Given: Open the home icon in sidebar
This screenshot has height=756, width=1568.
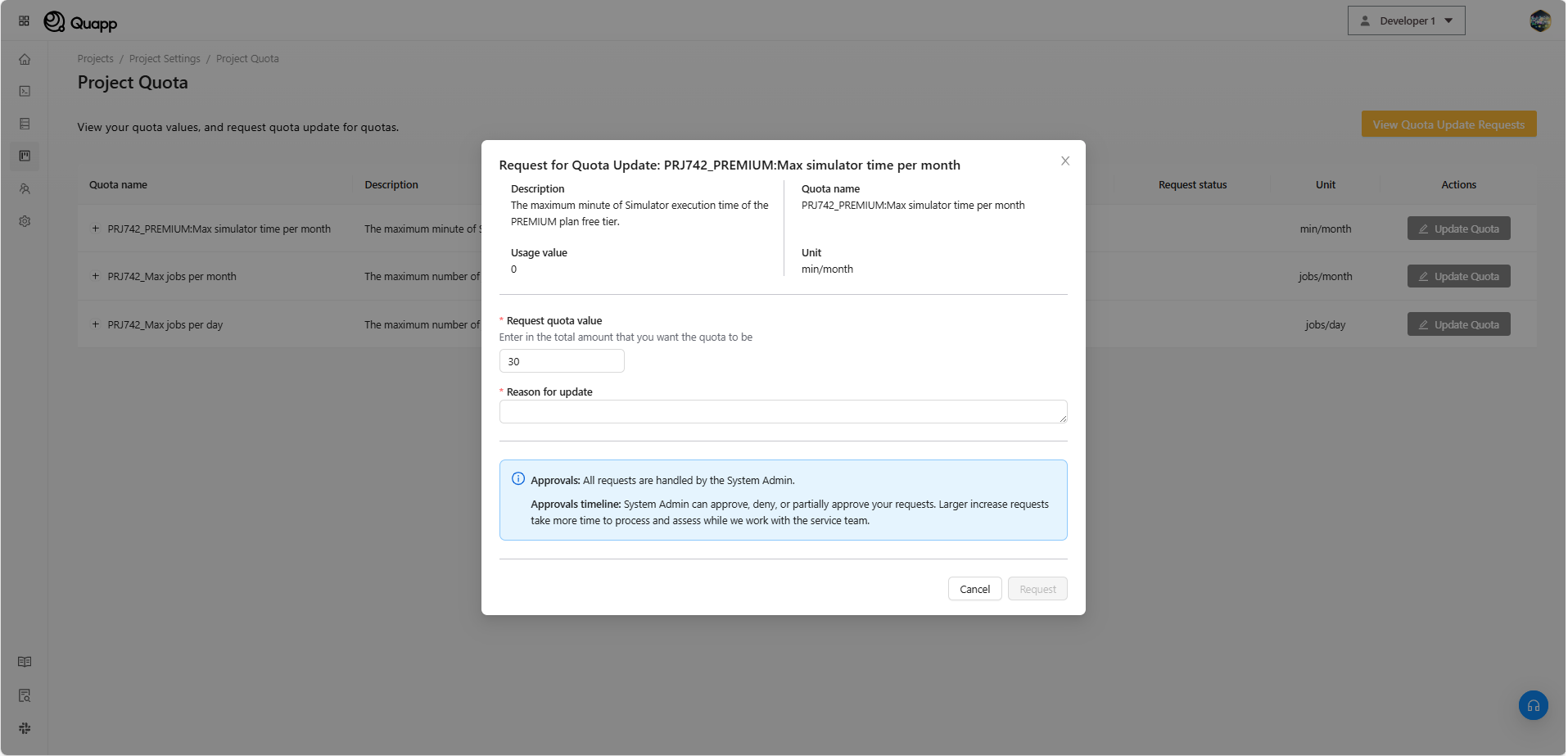Looking at the screenshot, I should point(25,59).
